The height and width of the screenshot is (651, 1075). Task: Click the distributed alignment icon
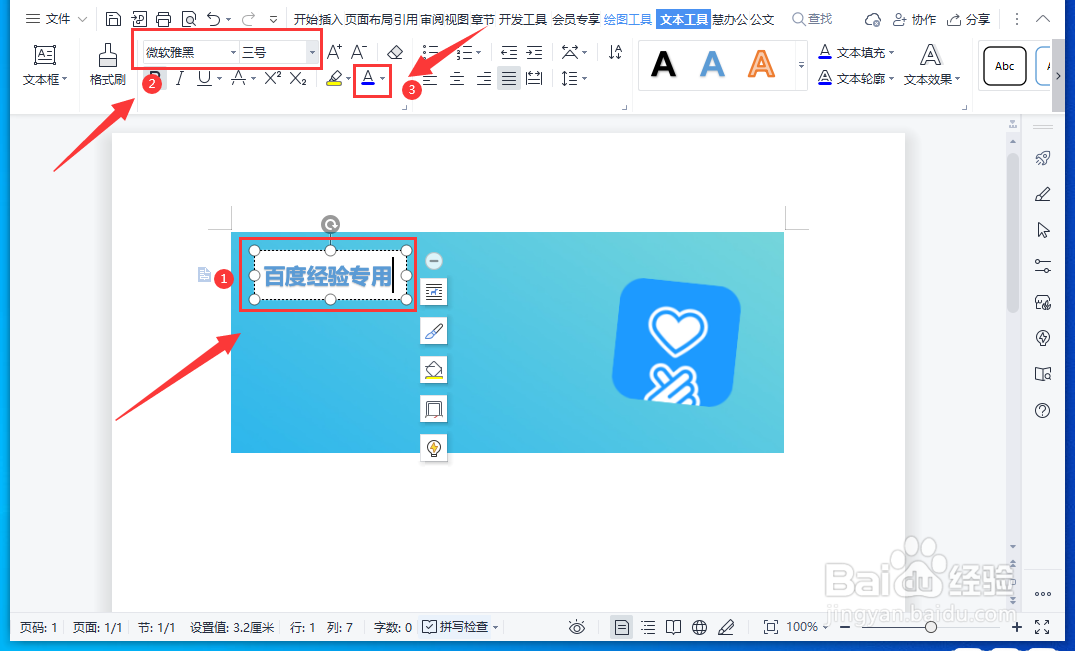(x=534, y=78)
